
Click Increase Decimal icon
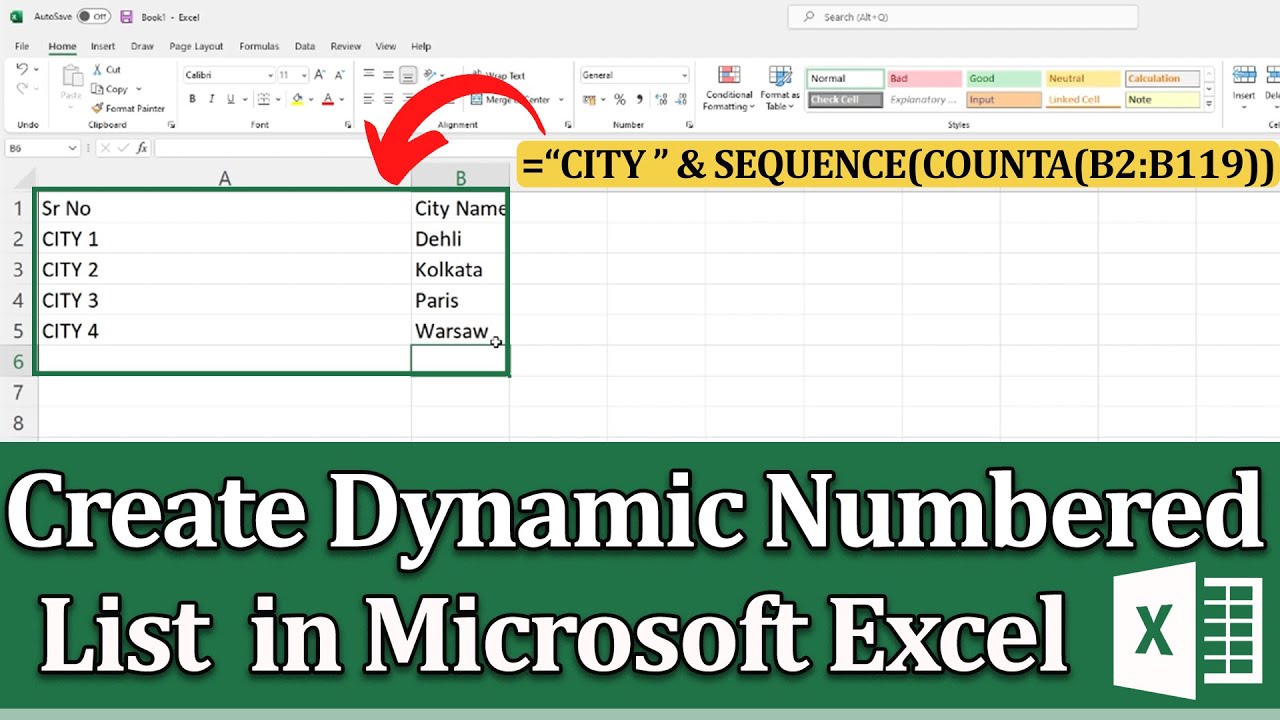pos(660,99)
